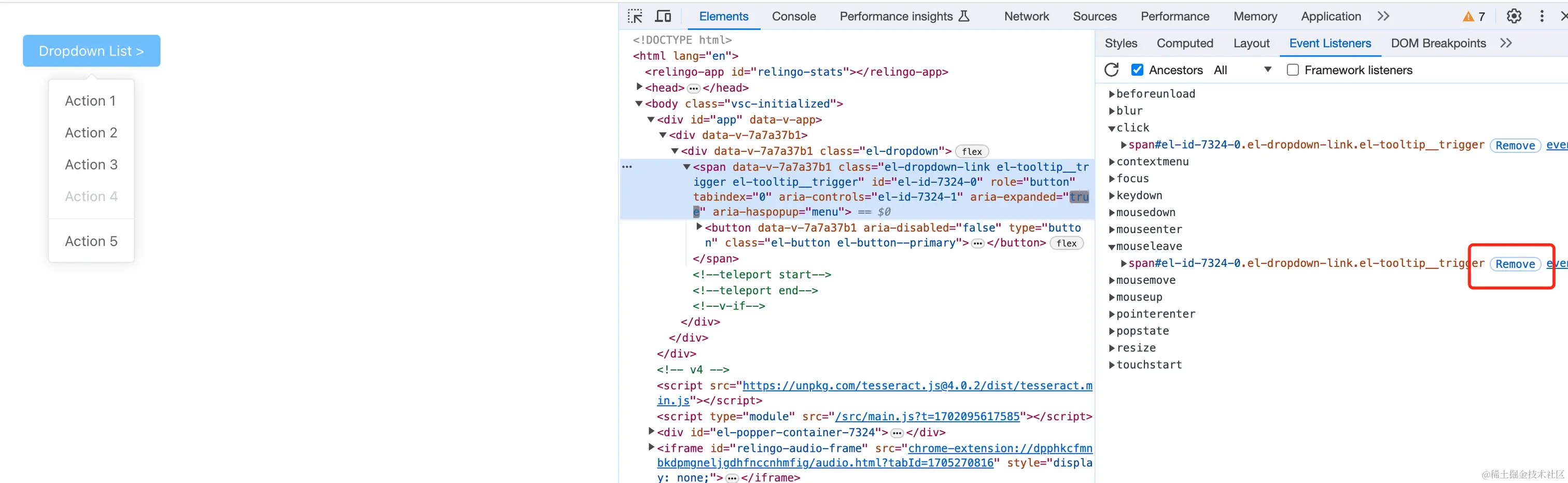Open the All listener type dropdown
The height and width of the screenshot is (483, 1568).
[x=1242, y=70]
